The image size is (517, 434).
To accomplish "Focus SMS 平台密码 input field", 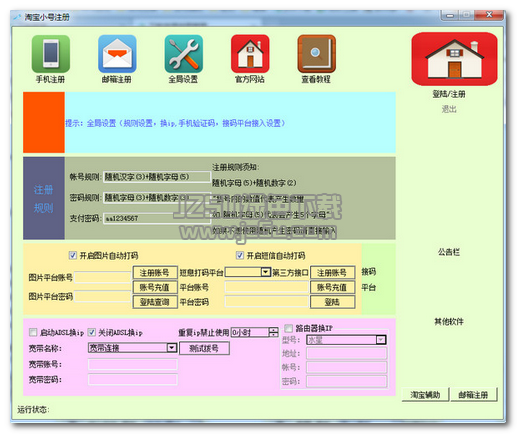I will pyautogui.click(x=266, y=302).
